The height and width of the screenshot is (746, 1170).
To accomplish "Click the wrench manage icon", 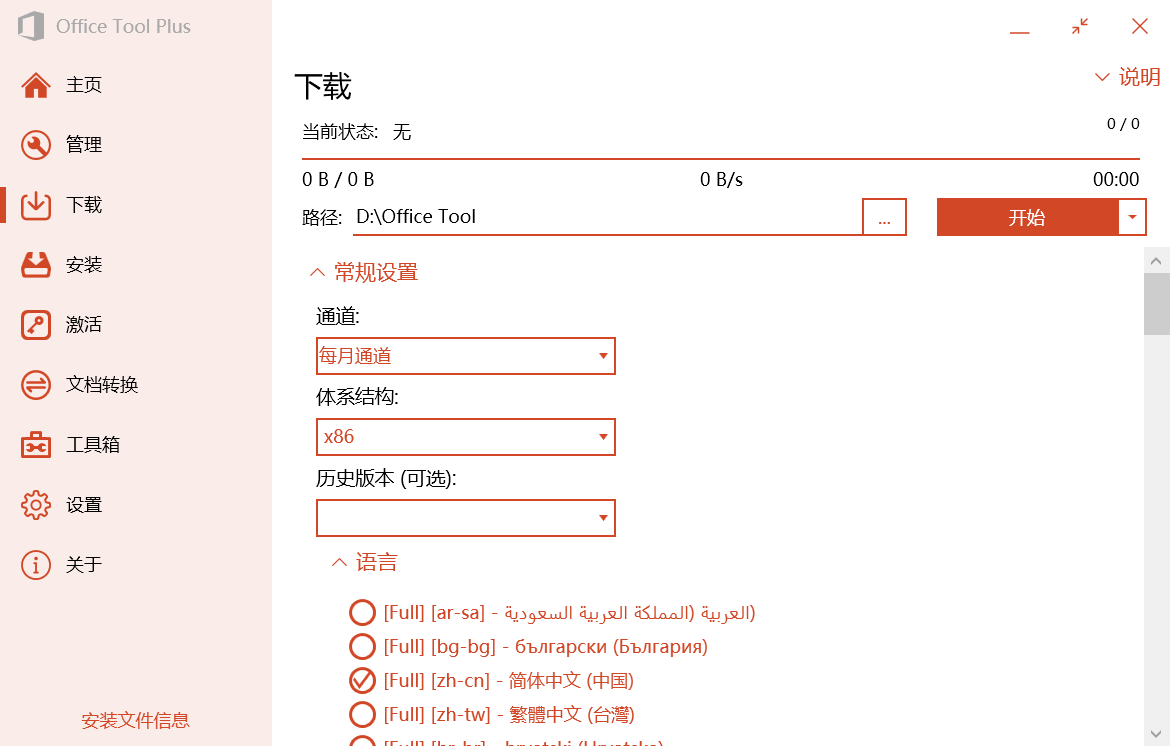I will [36, 145].
